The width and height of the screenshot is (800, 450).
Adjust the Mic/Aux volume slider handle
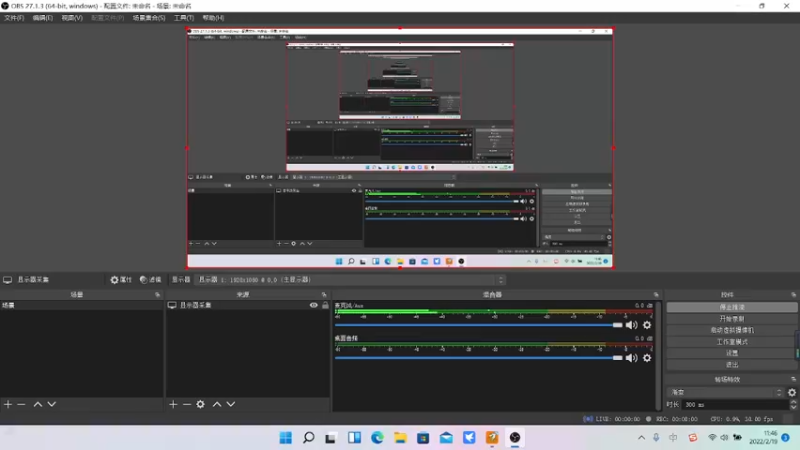pos(617,325)
